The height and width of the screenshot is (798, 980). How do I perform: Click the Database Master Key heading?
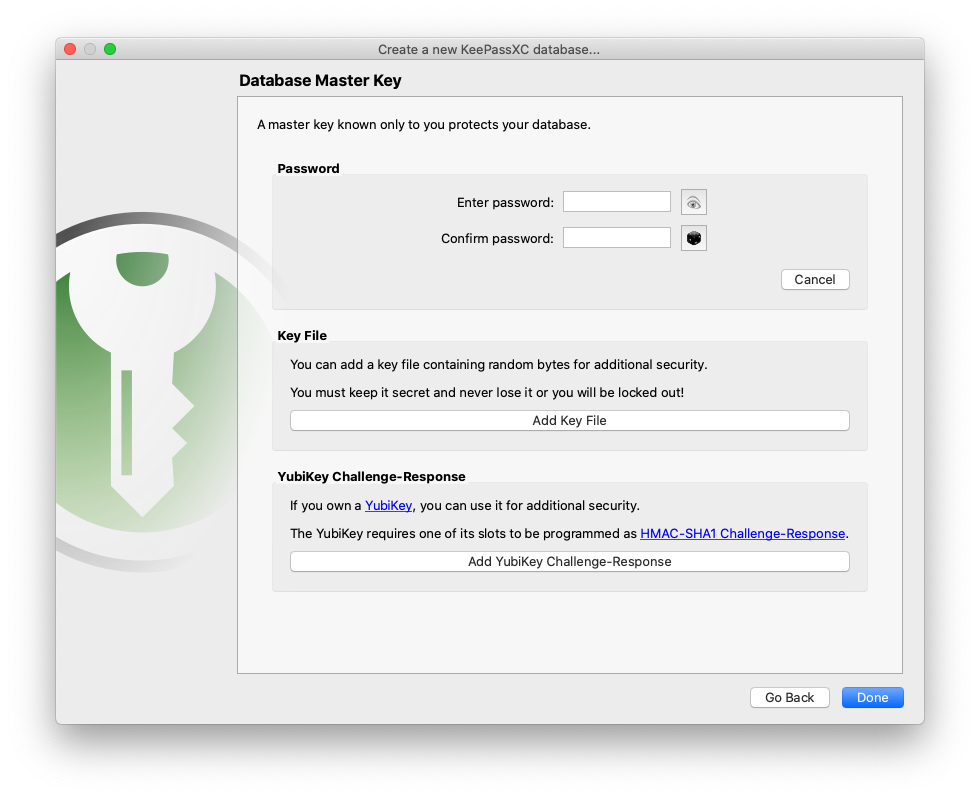[x=320, y=81]
